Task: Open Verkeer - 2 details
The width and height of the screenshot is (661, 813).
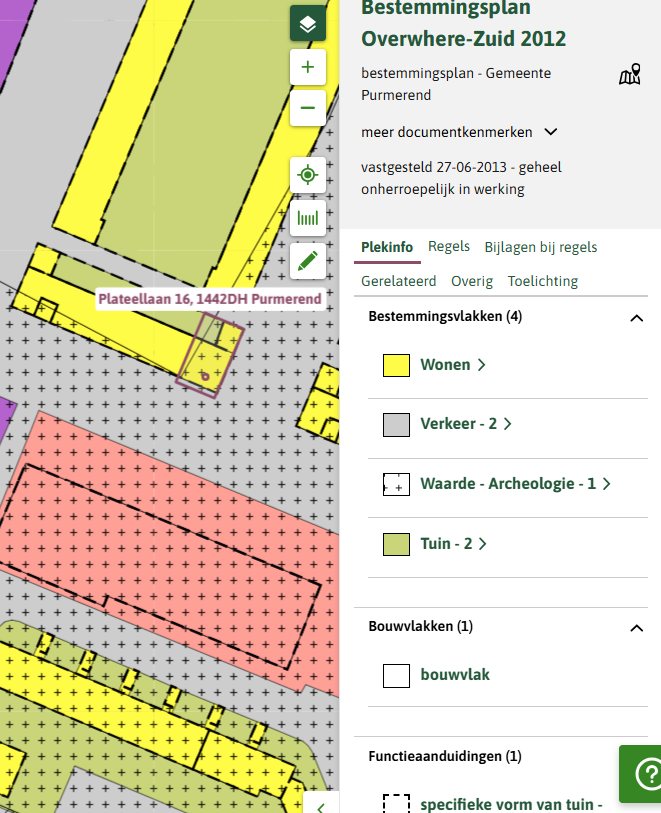Action: (466, 424)
